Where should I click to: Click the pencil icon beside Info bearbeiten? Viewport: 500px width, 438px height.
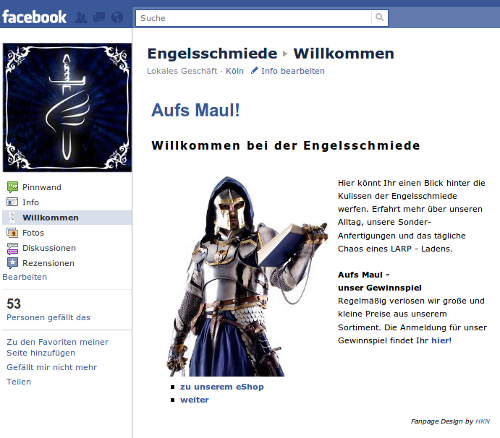click(254, 70)
